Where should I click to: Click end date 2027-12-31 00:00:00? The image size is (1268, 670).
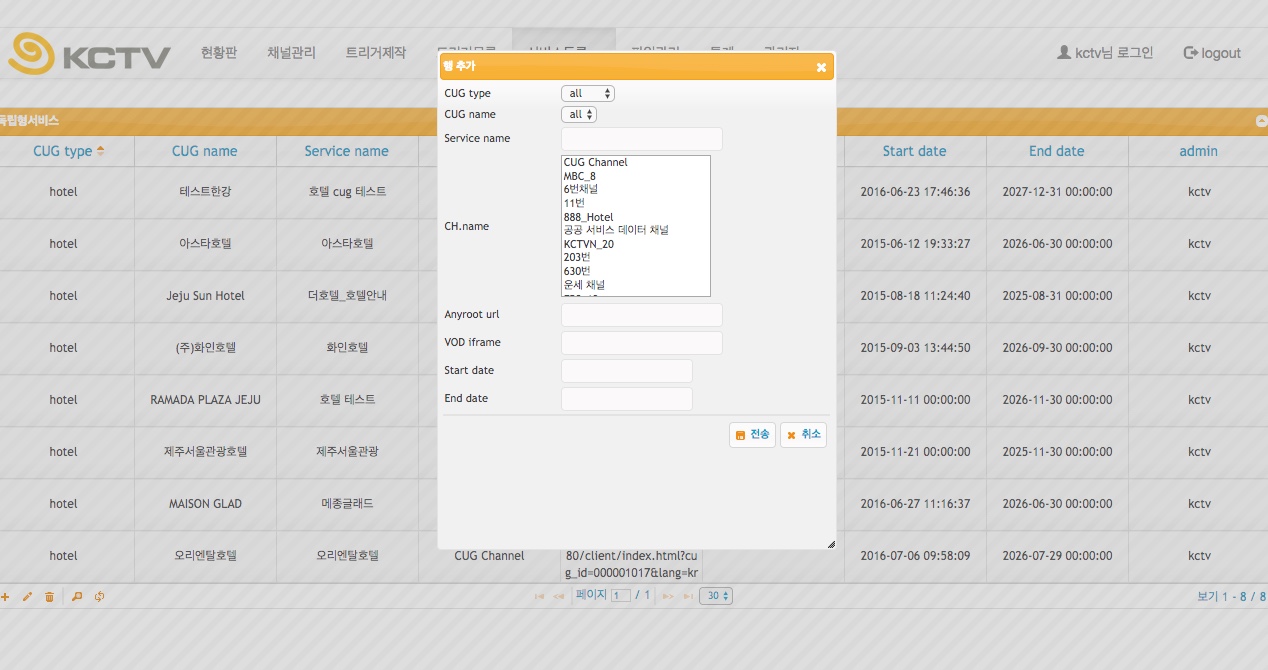[x=1057, y=192]
